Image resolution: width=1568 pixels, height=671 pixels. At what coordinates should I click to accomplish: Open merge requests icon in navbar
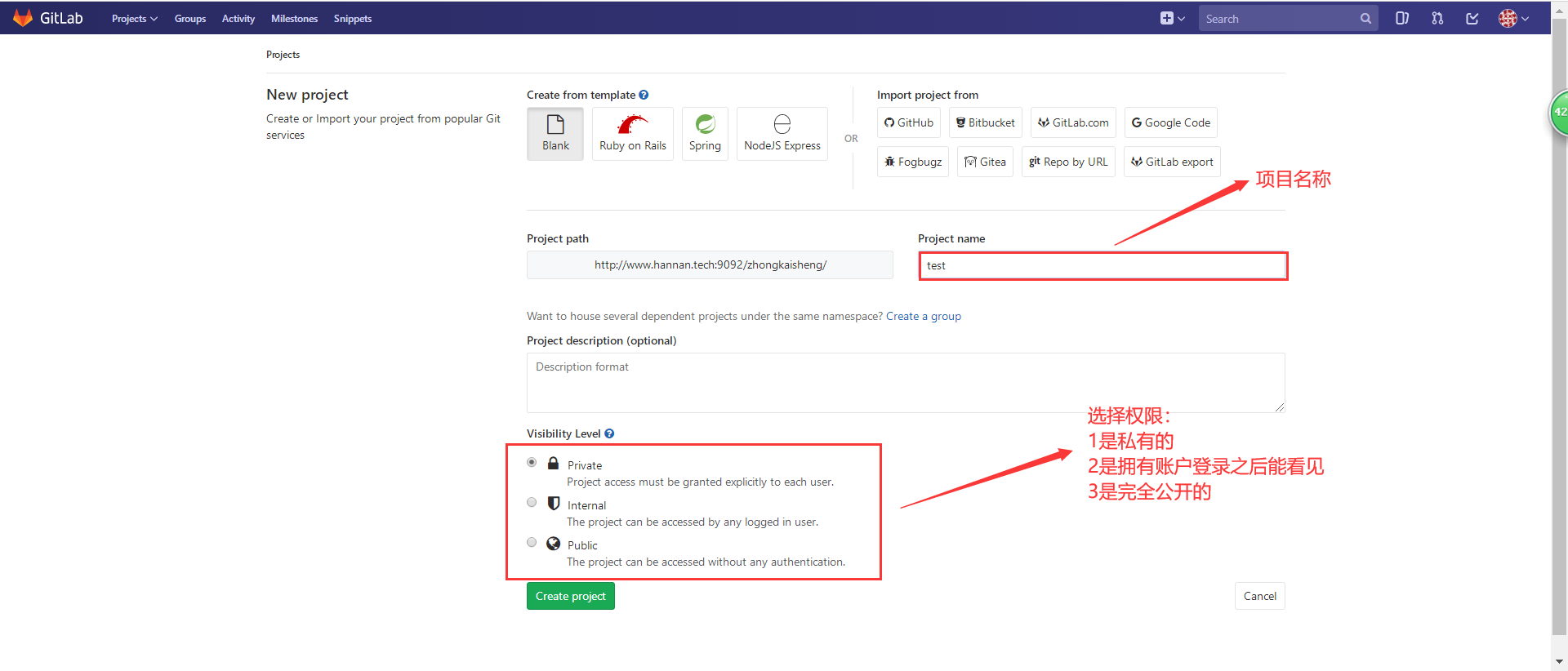[1437, 18]
